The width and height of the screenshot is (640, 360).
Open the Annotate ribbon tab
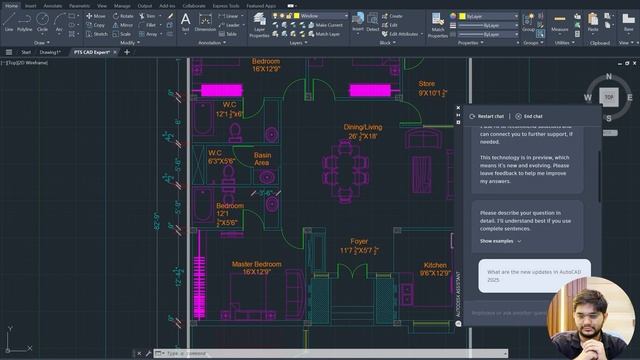(53, 6)
